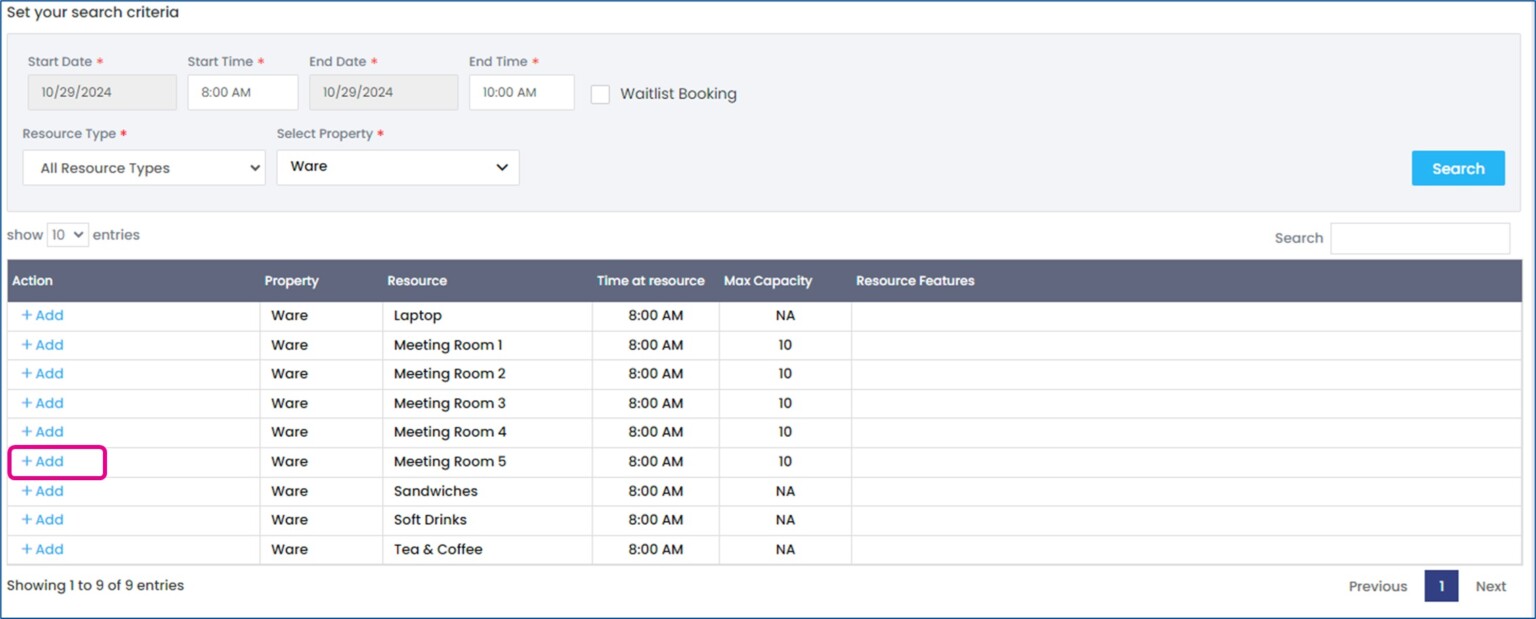Click the Ware property cell in Laptop row
Image resolution: width=1536 pixels, height=619 pixels.
[321, 316]
